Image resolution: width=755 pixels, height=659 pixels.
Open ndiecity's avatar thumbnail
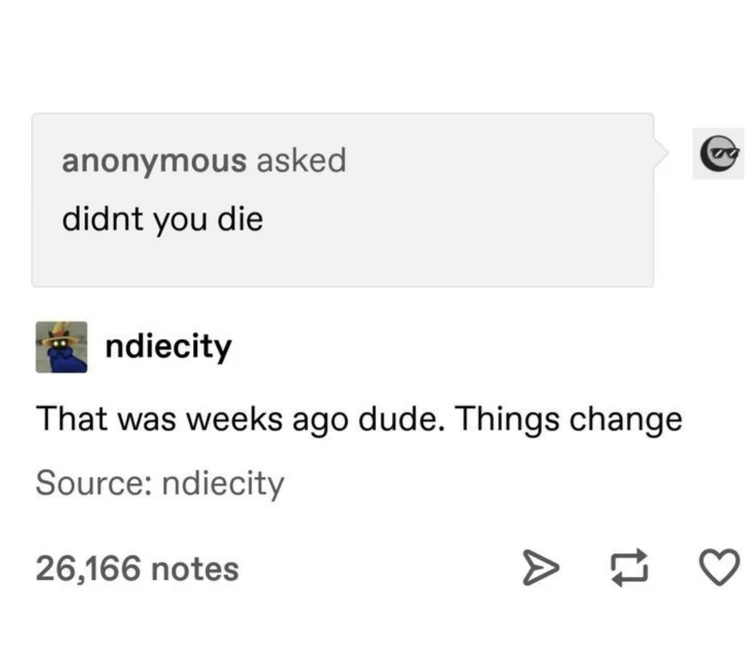[61, 347]
